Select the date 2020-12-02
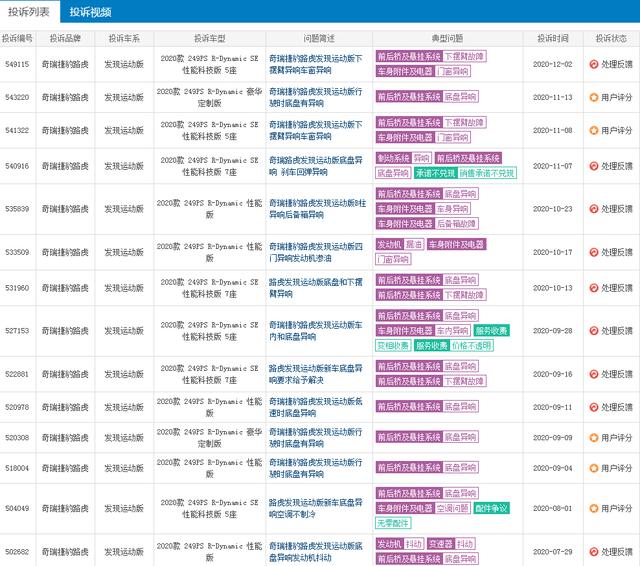Screen dimensions: 640x566 [x=553, y=64]
